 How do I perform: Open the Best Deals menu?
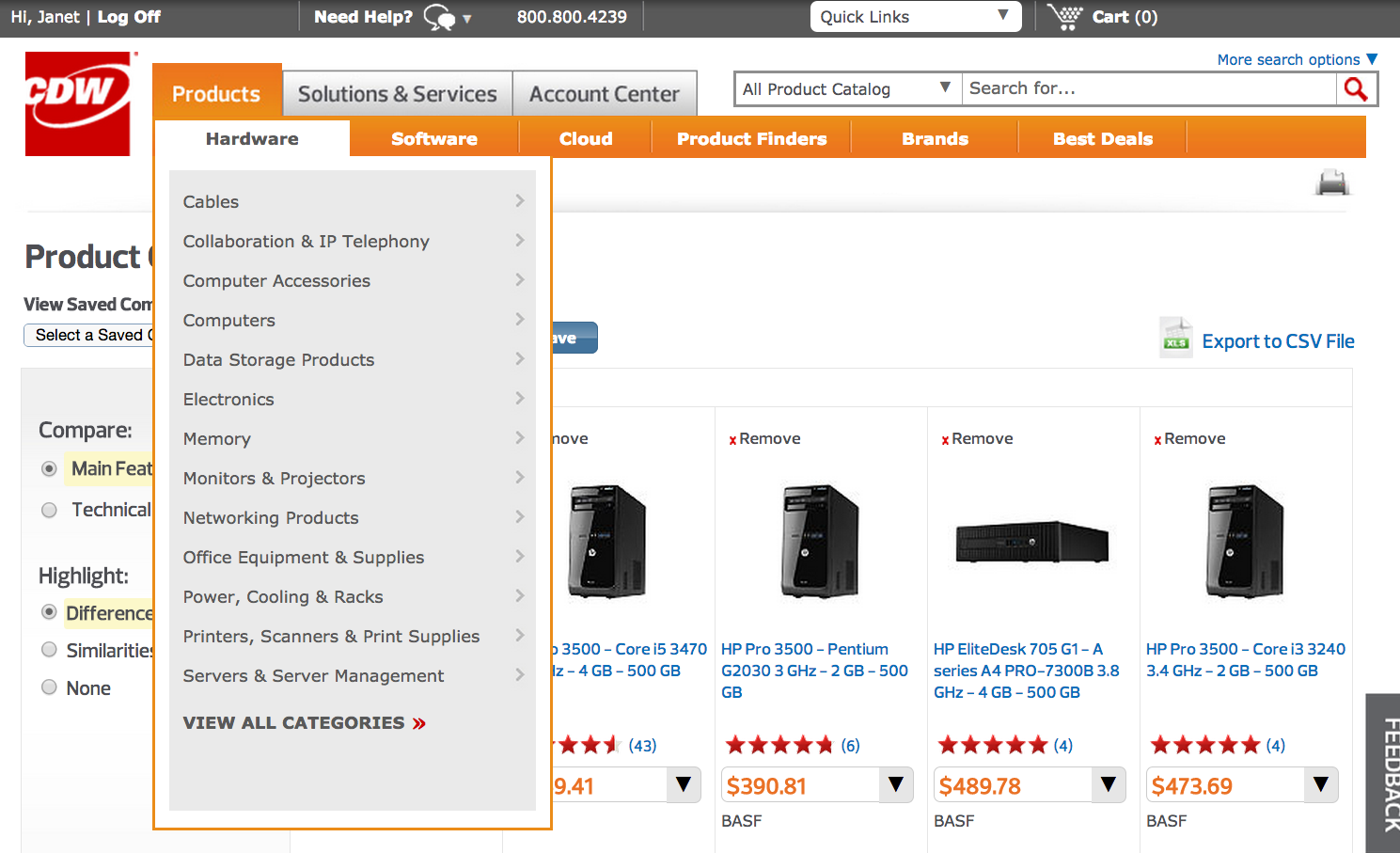tap(1103, 138)
